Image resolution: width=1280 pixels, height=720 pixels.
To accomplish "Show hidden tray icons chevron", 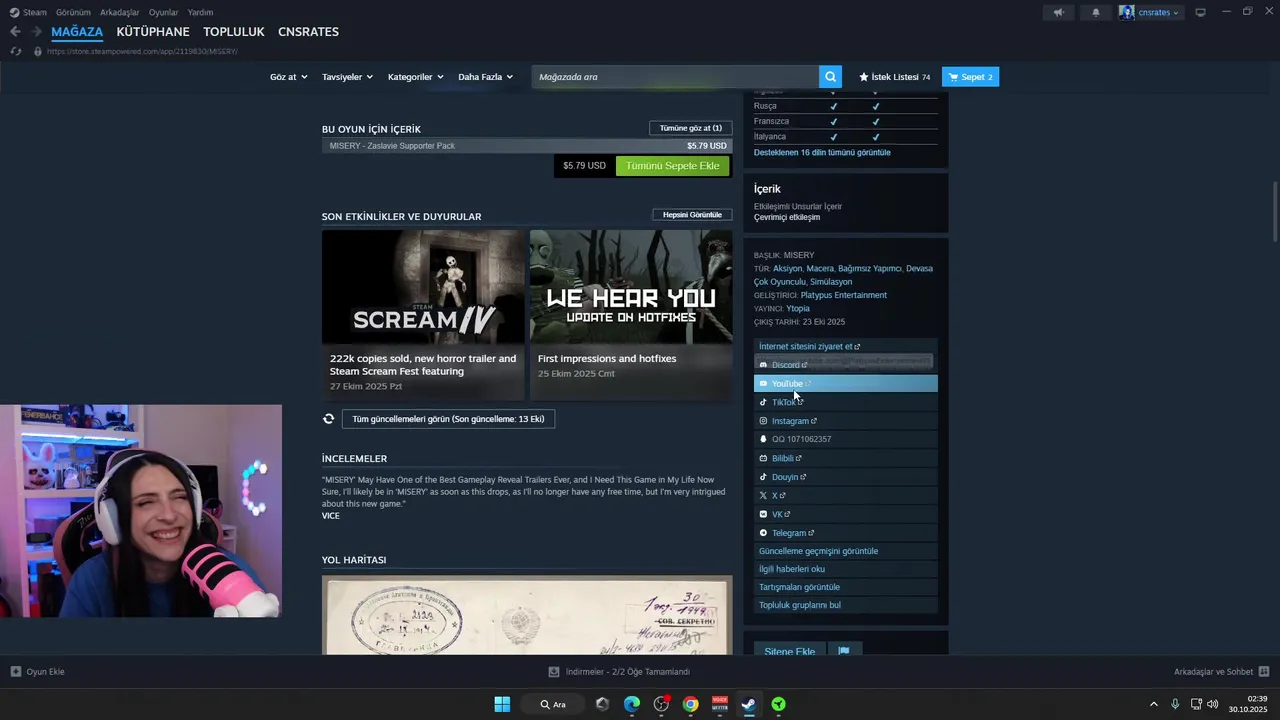I will 1154,704.
